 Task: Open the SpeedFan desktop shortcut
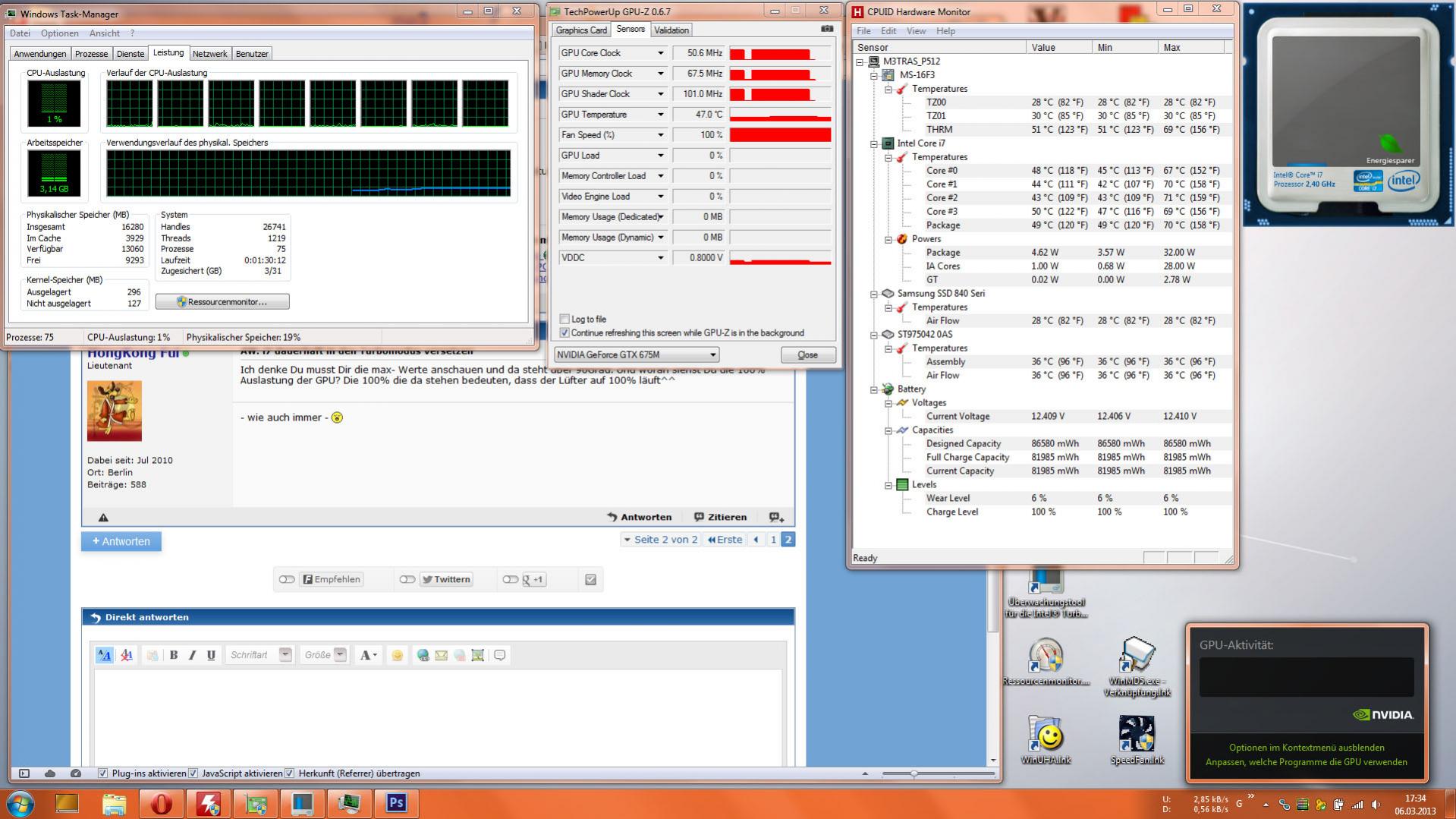pyautogui.click(x=1136, y=740)
